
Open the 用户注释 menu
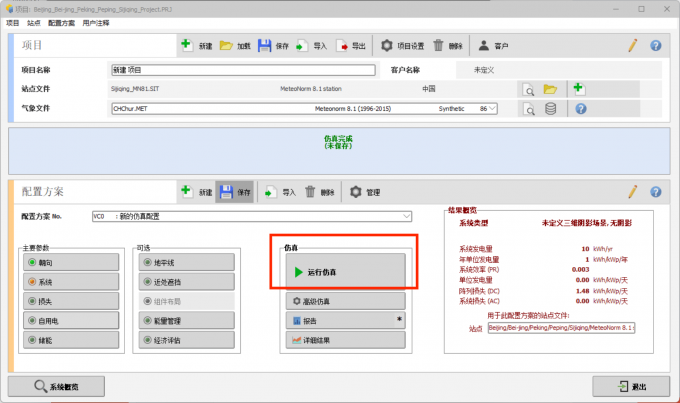click(97, 21)
